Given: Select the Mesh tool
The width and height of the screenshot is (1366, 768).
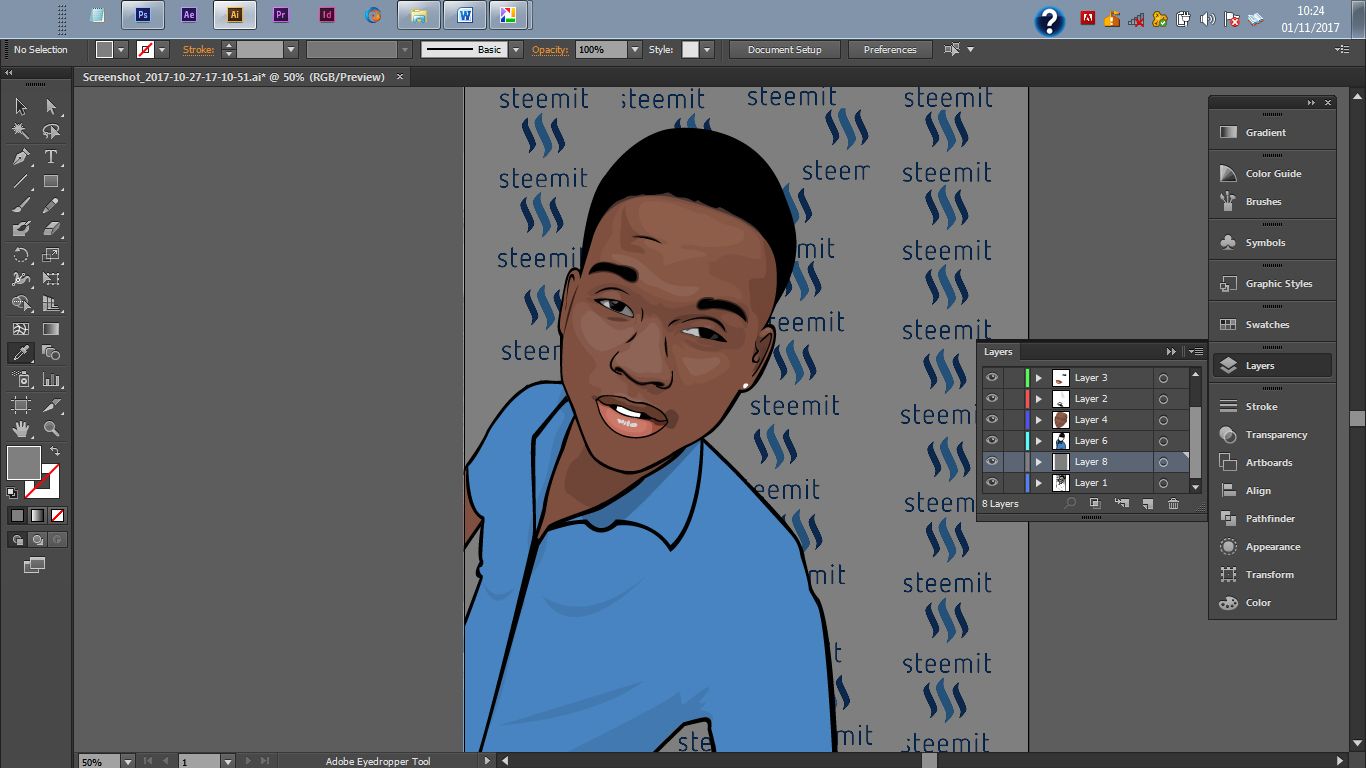Looking at the screenshot, I should point(21,328).
